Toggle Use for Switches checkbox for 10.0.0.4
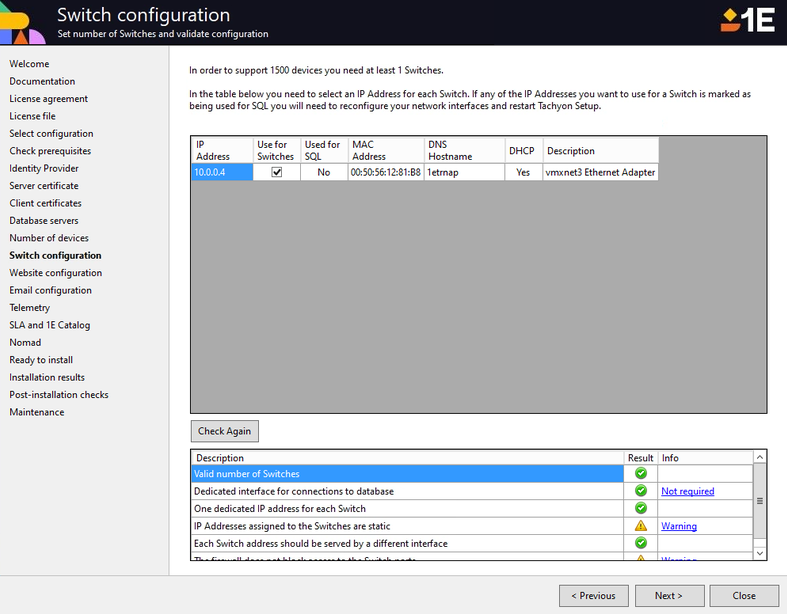This screenshot has width=787, height=614. 277,172
